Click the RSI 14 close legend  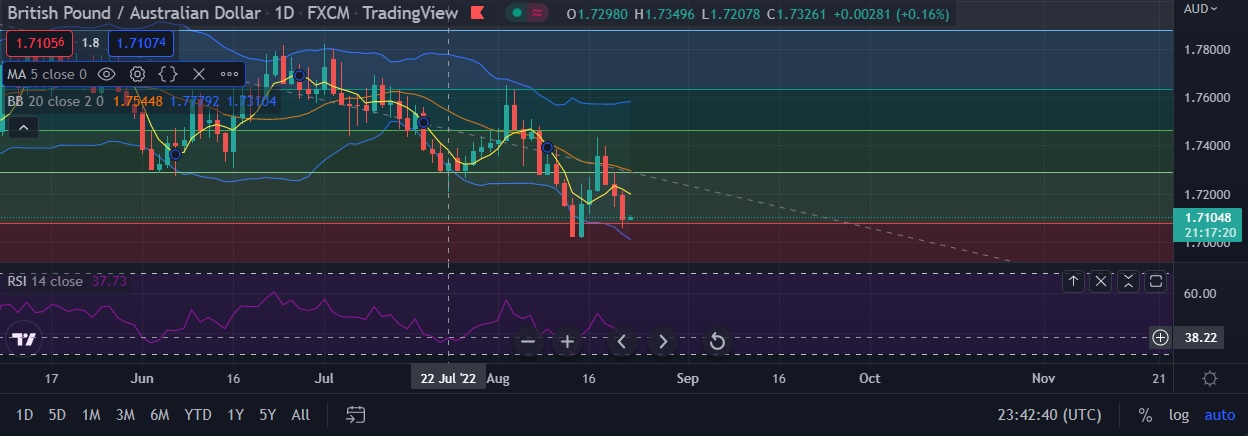click(x=45, y=281)
